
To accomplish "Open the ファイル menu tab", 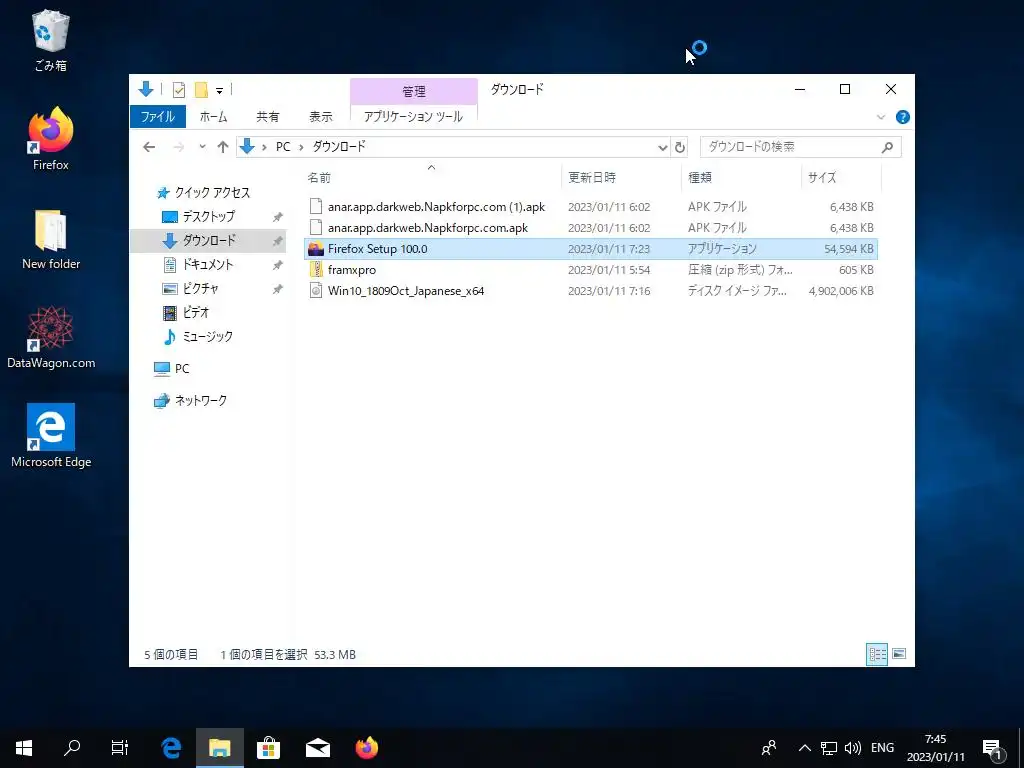I will [x=157, y=116].
